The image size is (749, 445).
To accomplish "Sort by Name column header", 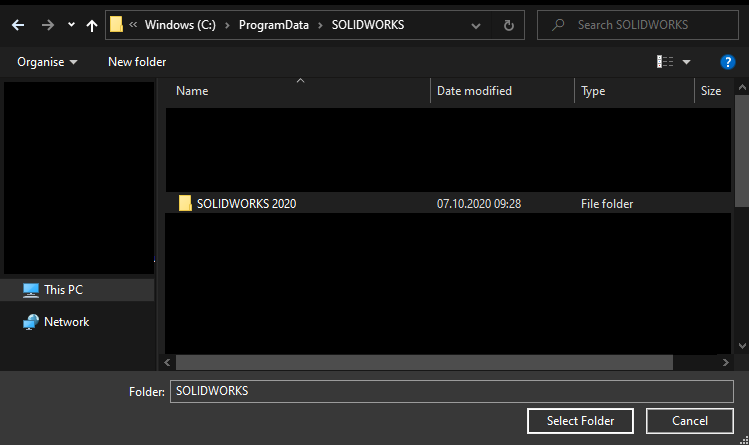I will click(x=192, y=91).
